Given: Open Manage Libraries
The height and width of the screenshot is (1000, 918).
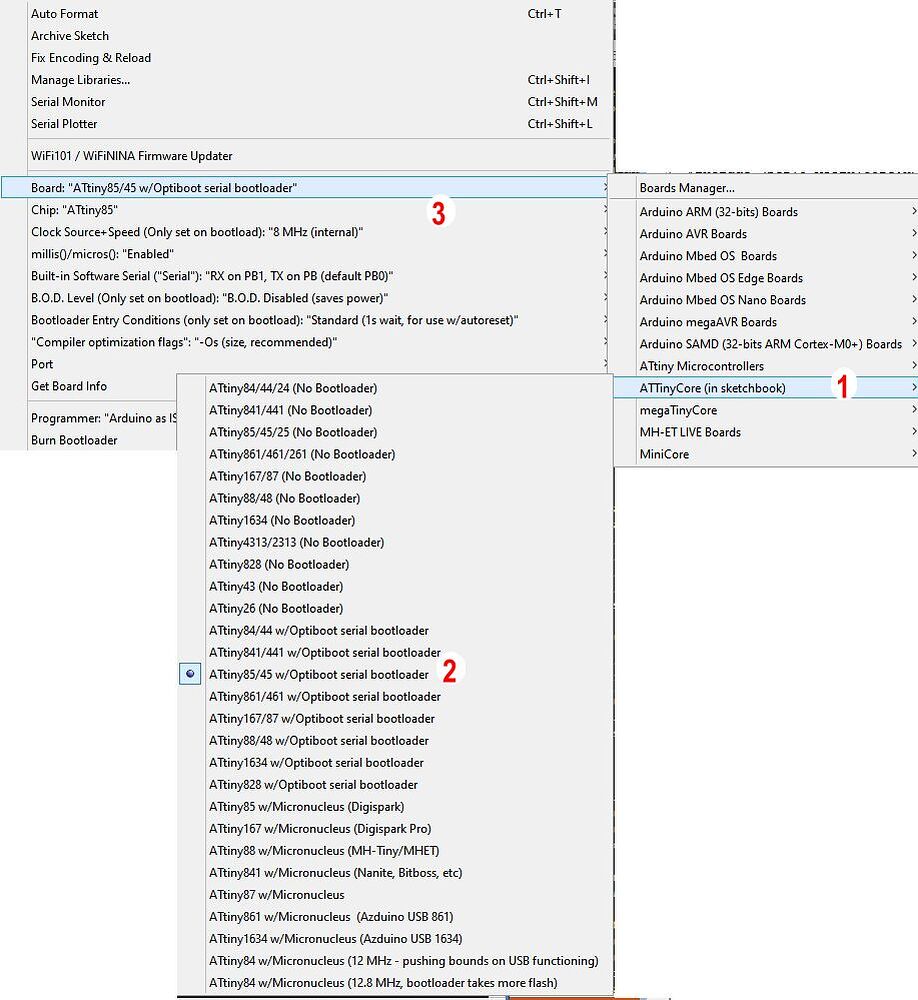Looking at the screenshot, I should coord(79,79).
